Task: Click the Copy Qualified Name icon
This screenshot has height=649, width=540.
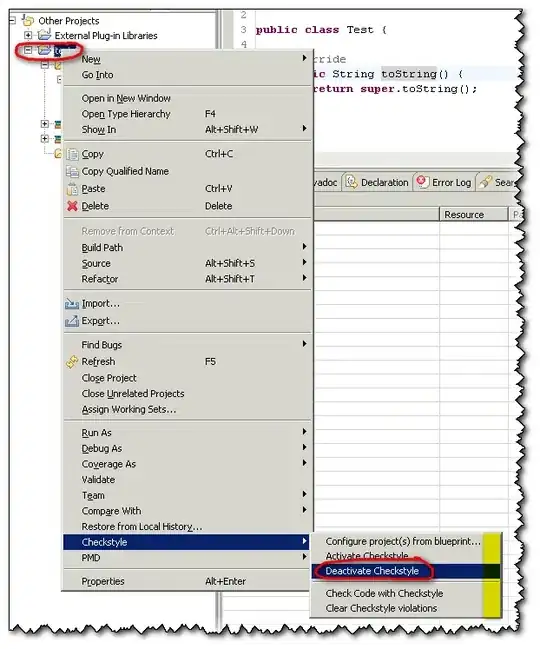Action: coord(72,172)
